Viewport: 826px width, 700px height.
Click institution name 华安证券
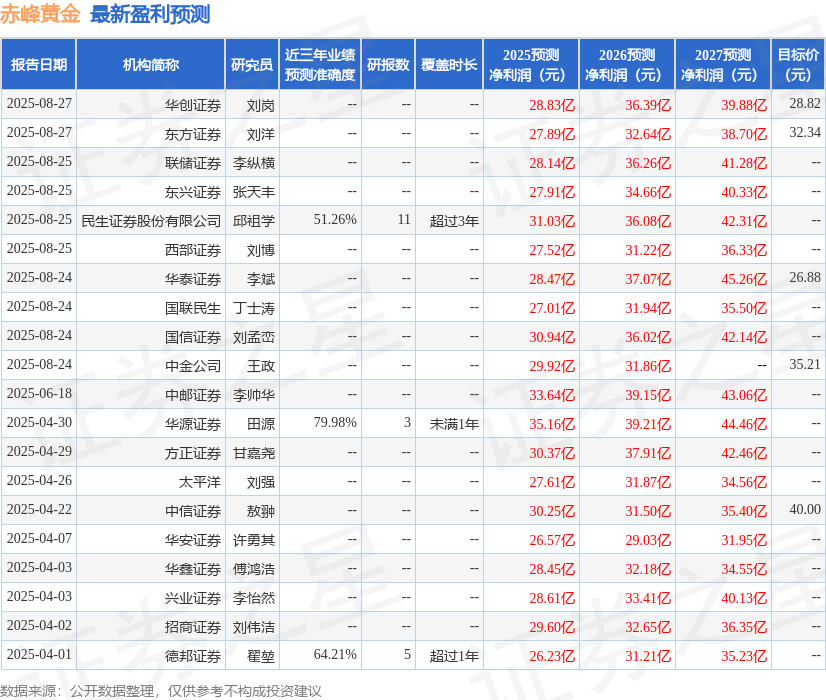[193, 540]
